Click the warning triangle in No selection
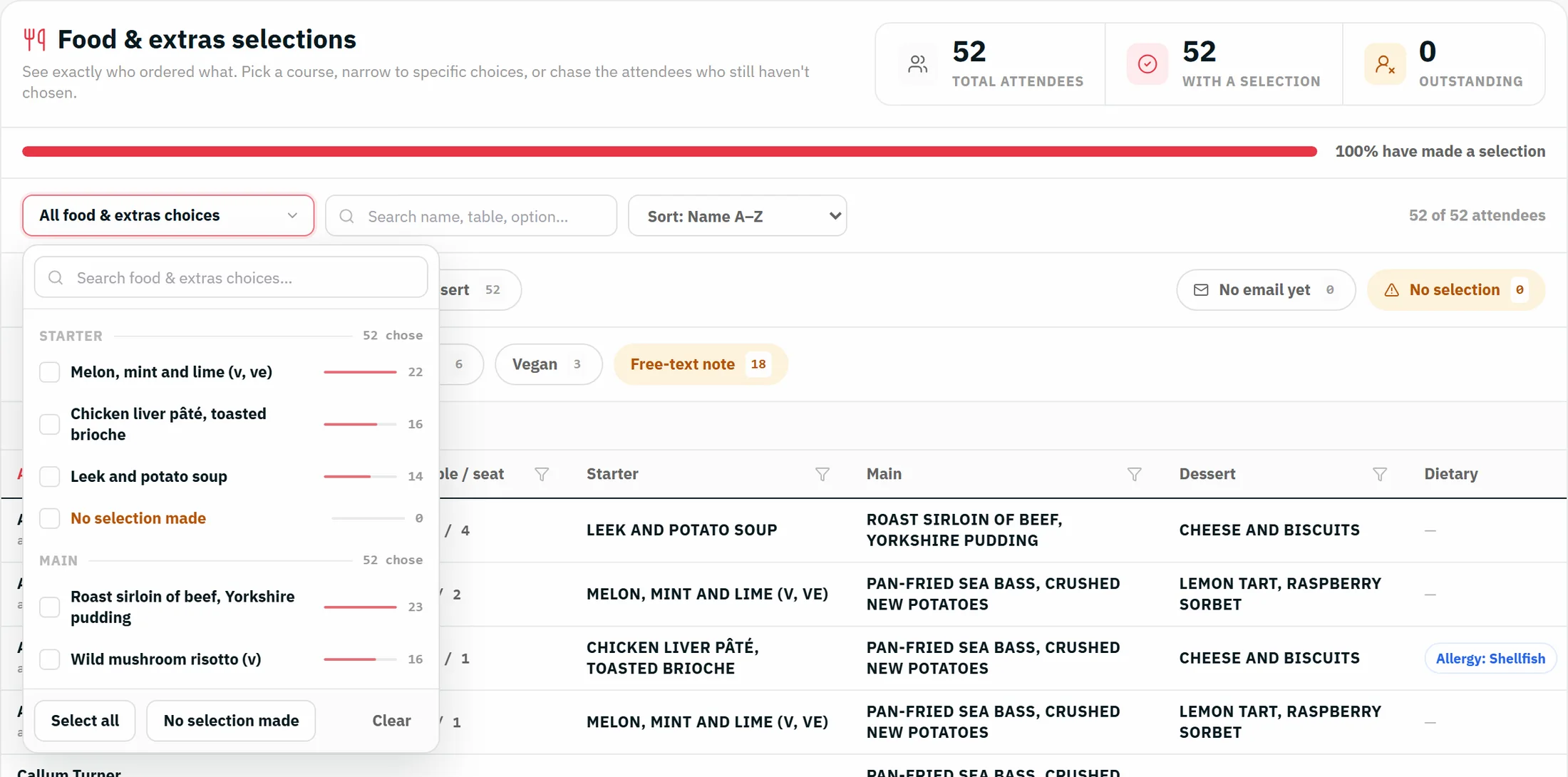Viewport: 1568px width, 777px height. 1391,290
